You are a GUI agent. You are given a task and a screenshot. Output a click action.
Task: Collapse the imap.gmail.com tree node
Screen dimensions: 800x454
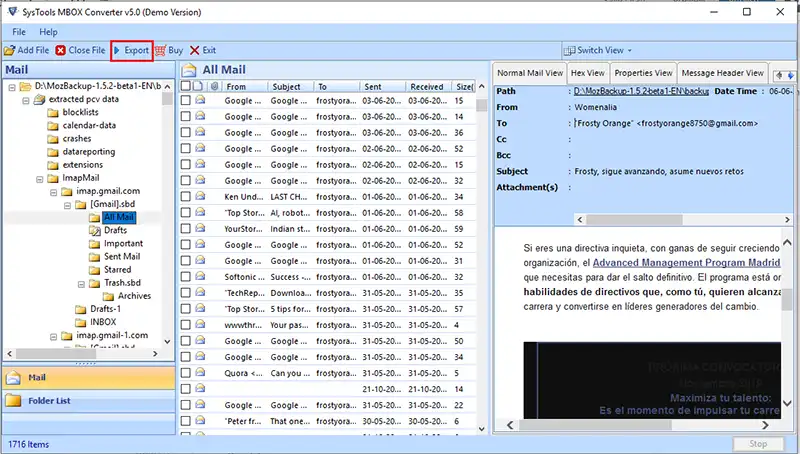pos(53,192)
